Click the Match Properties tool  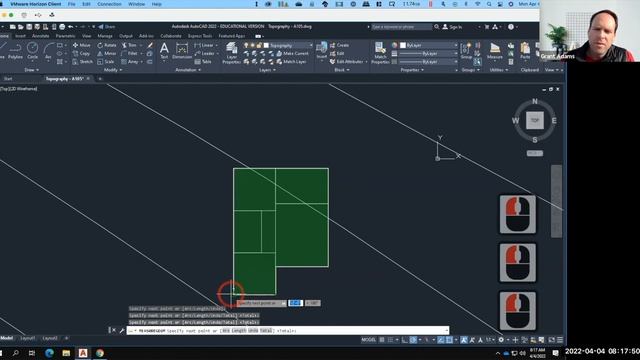380,53
